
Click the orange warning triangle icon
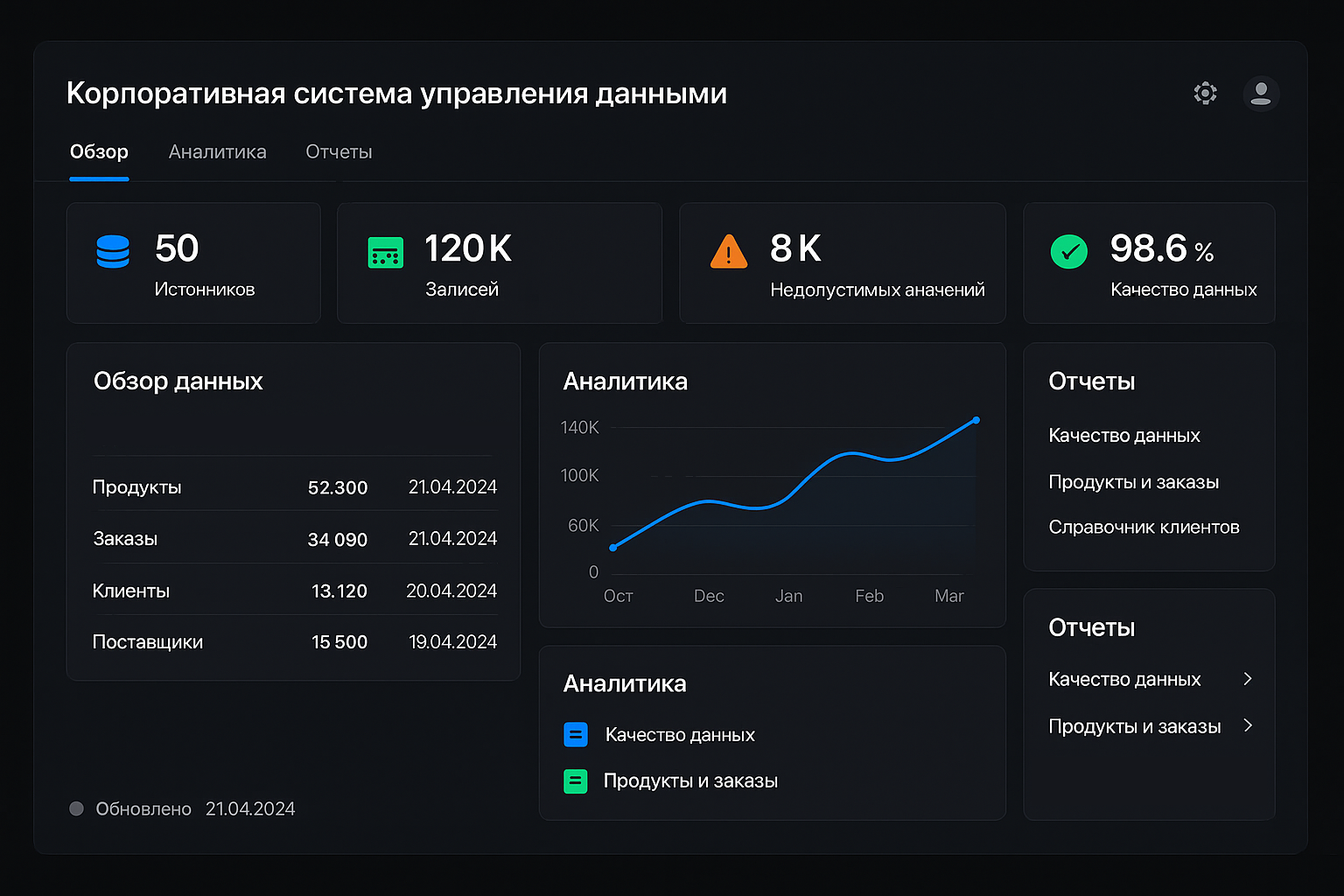coord(729,252)
